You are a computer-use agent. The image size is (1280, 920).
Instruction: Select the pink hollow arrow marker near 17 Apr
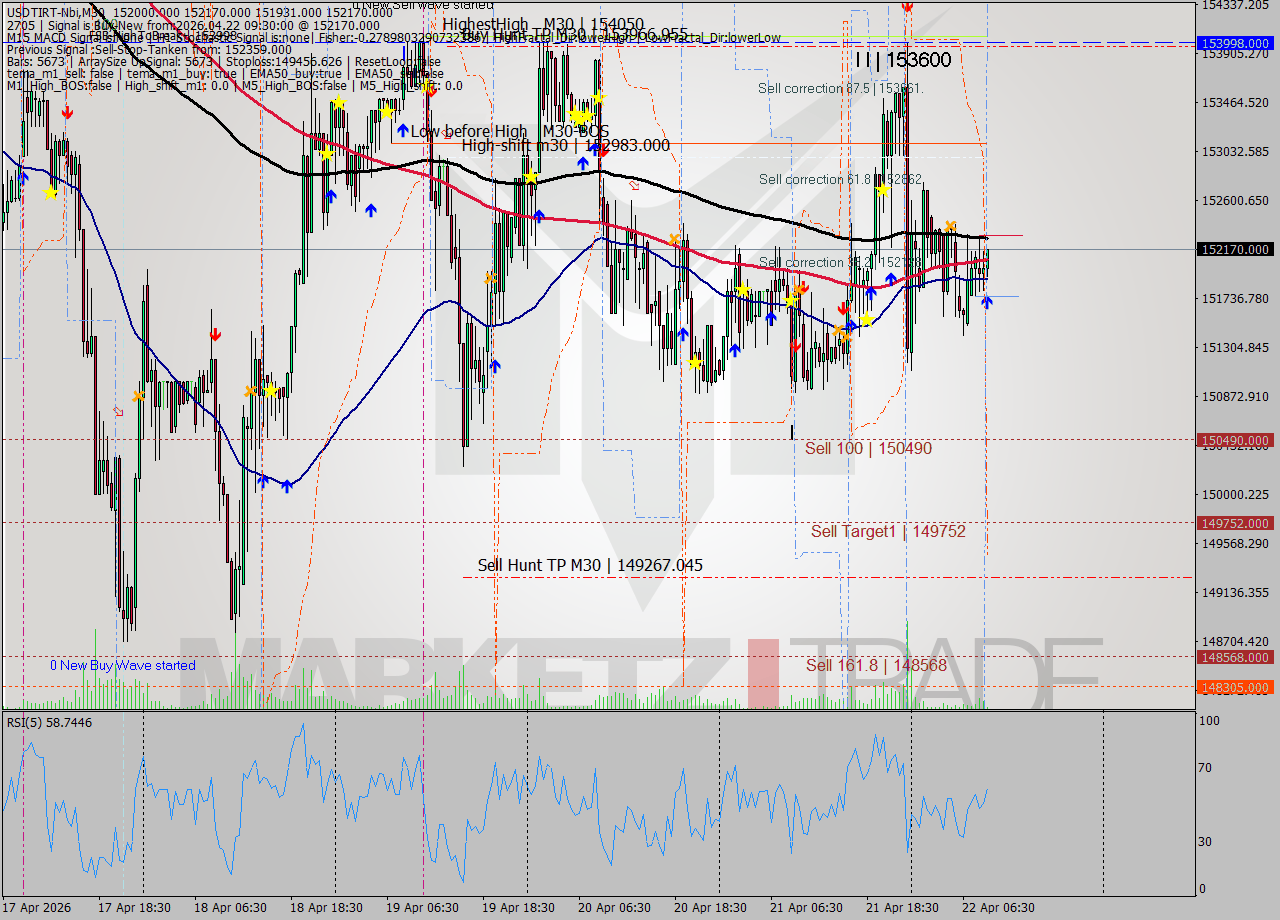click(117, 410)
